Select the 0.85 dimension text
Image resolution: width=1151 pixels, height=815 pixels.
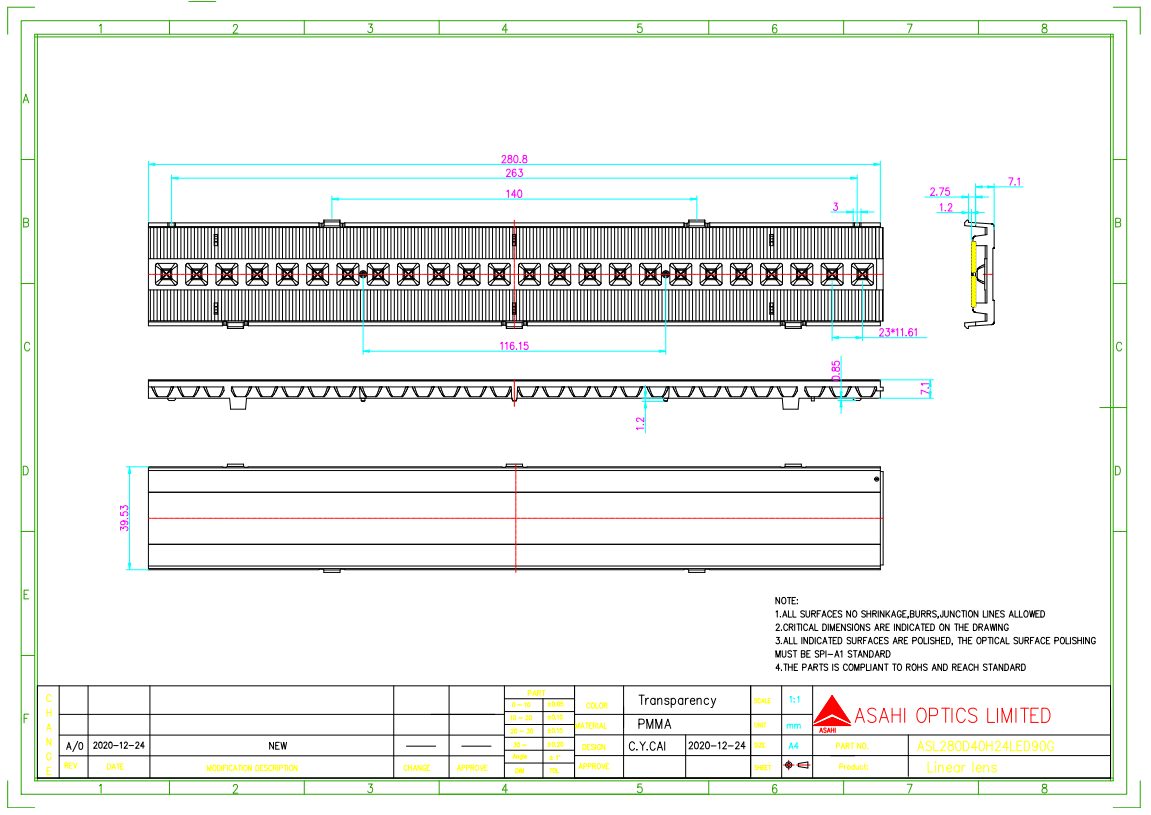[836, 371]
